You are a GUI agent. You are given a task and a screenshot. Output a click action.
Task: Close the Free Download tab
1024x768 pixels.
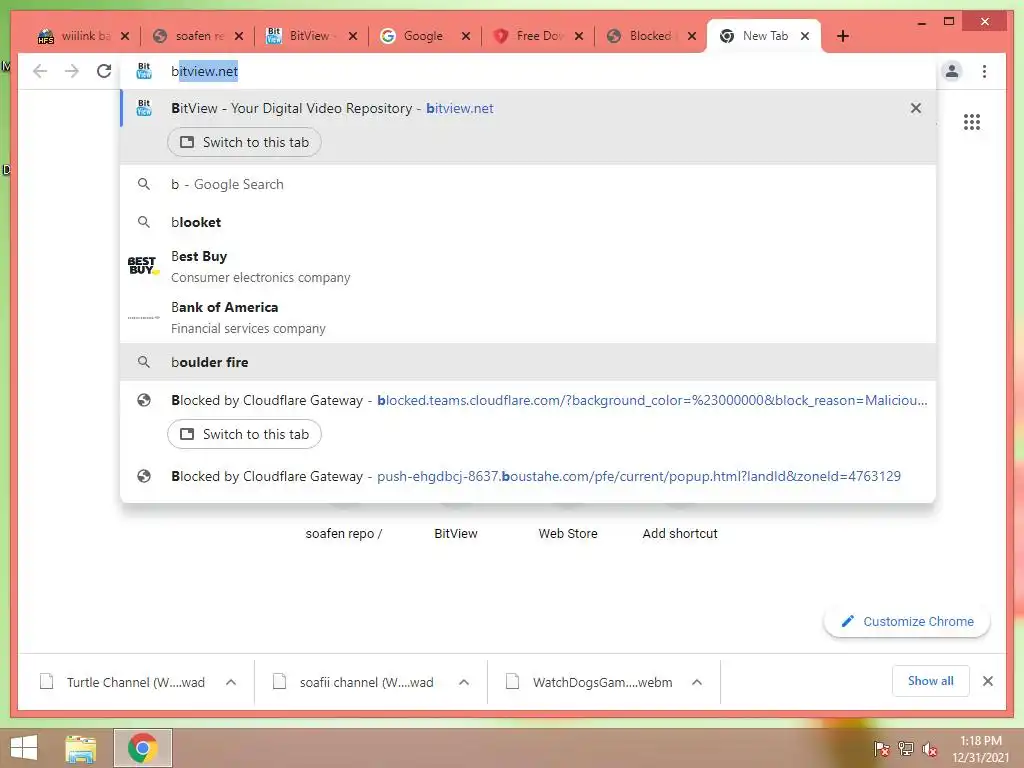tap(579, 36)
